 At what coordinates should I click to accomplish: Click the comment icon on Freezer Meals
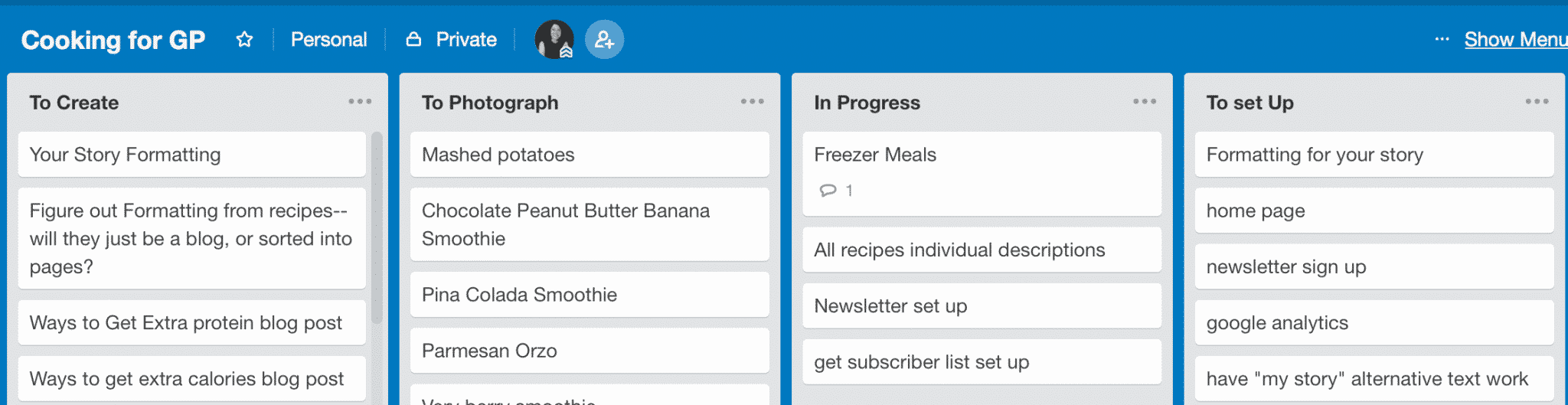[828, 190]
